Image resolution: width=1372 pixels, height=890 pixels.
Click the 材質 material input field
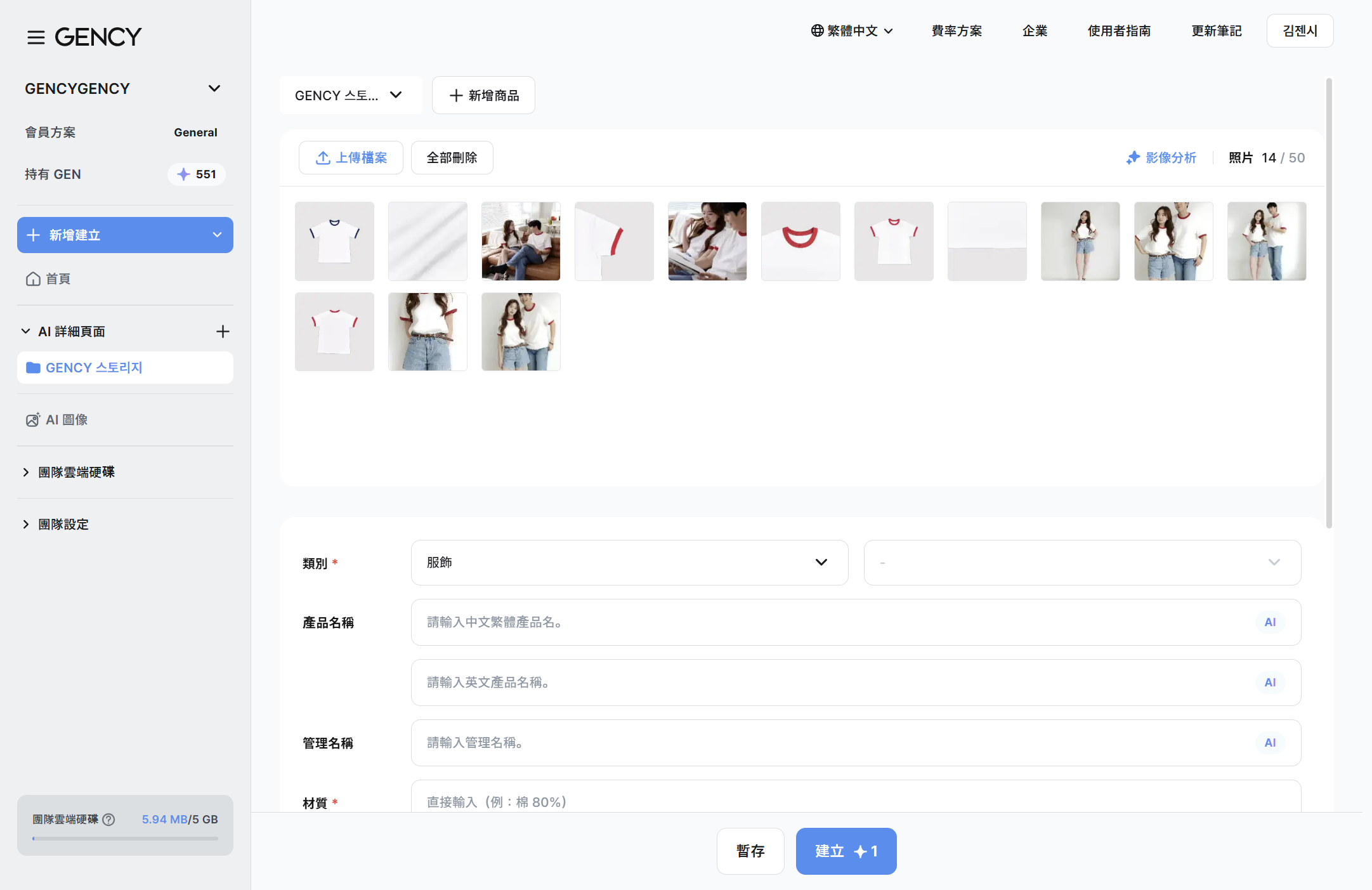point(856,797)
